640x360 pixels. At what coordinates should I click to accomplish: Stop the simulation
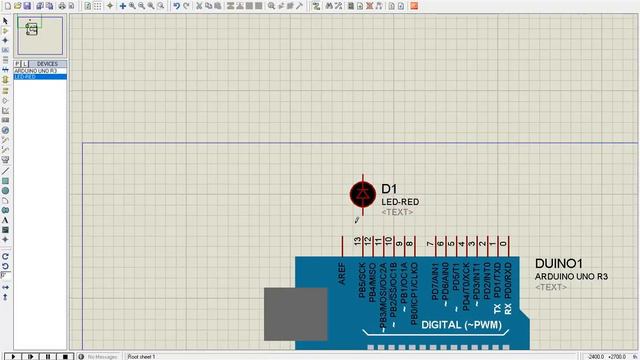(x=65, y=356)
